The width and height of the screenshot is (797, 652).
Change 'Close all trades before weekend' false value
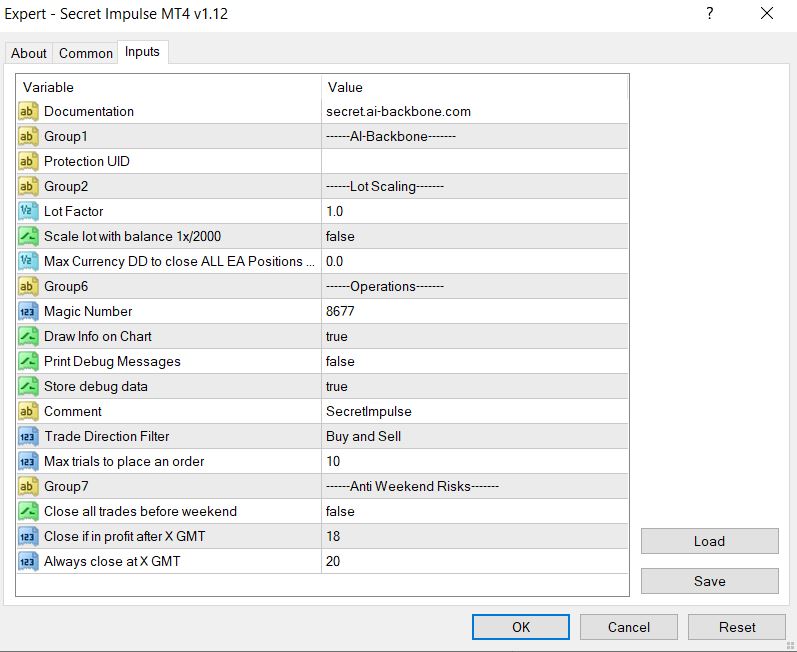(x=475, y=511)
